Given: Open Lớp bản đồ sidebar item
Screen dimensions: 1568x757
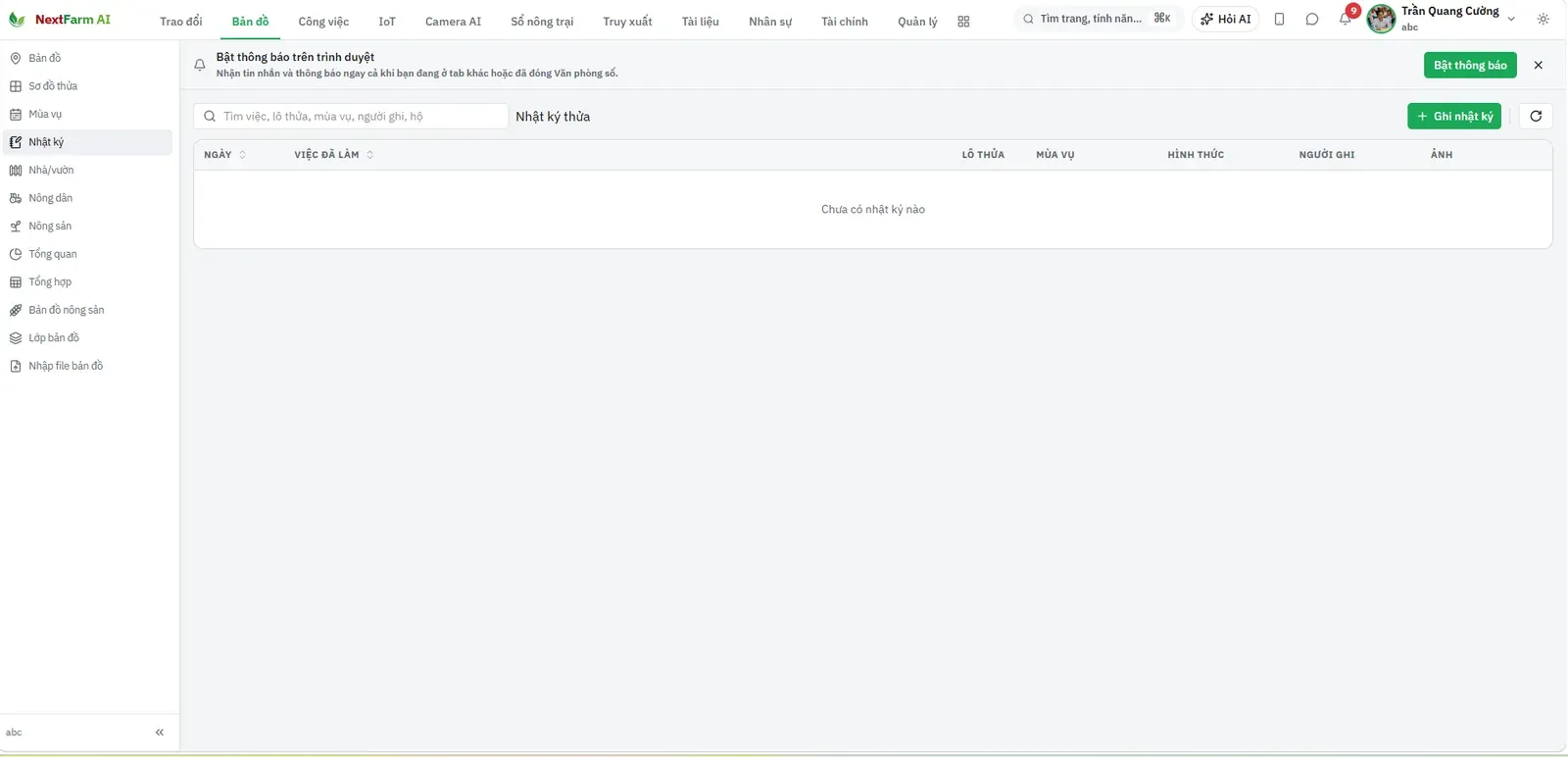Looking at the screenshot, I should (88, 337).
